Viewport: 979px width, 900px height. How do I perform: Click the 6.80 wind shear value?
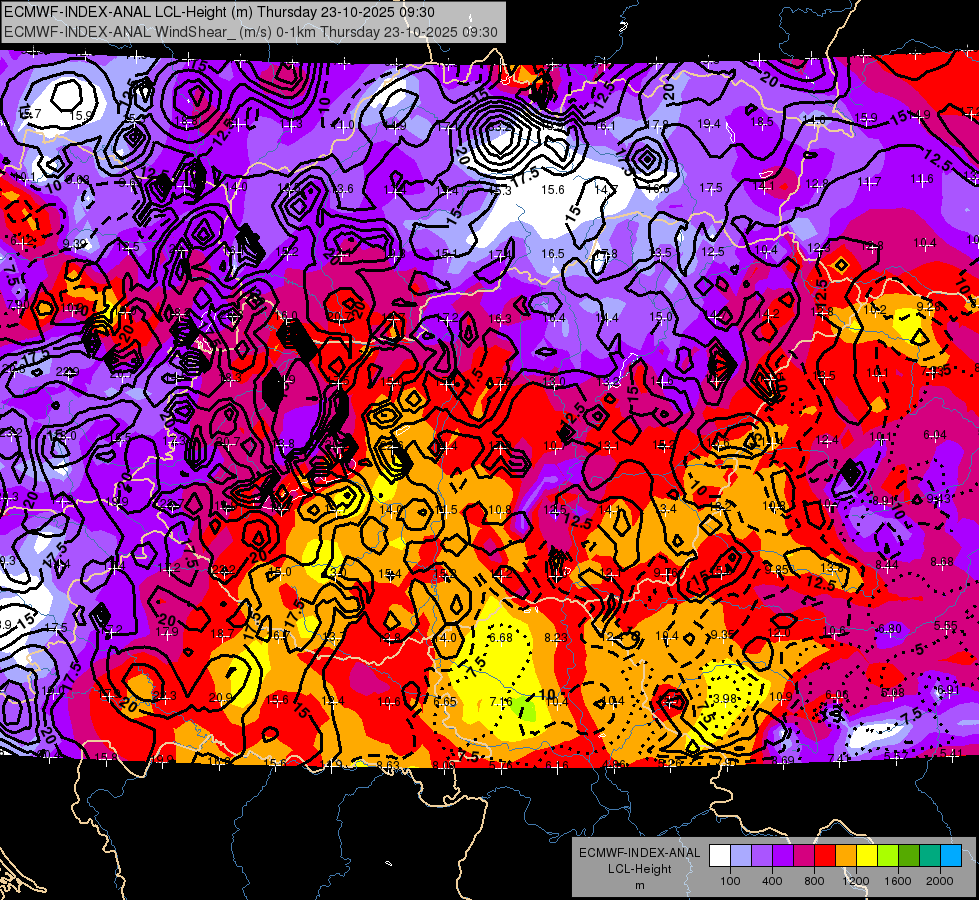[890, 628]
